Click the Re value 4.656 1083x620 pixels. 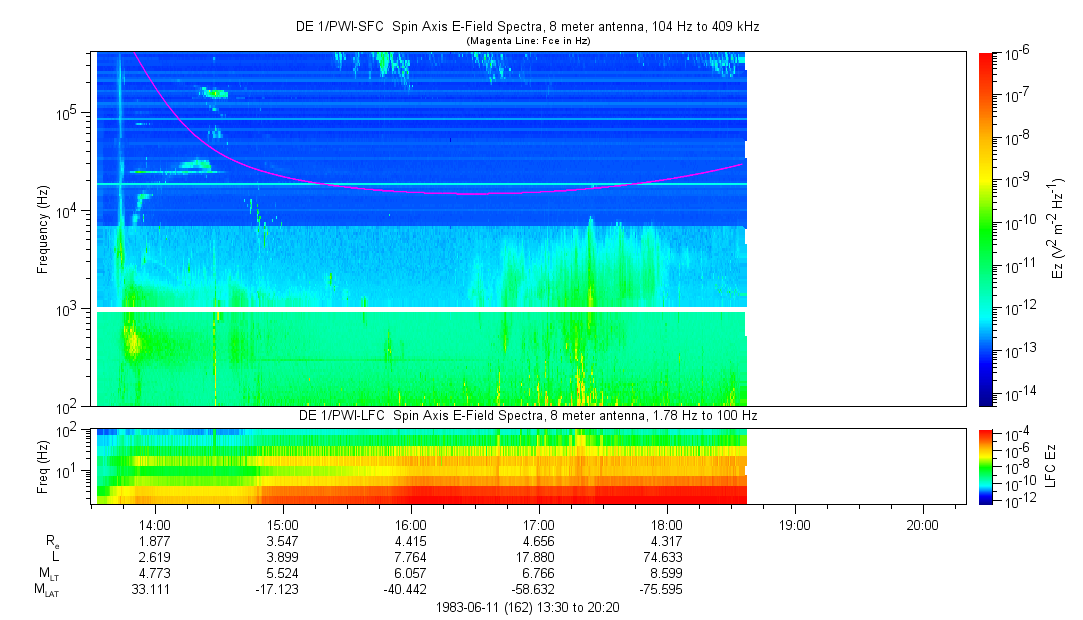pyautogui.click(x=539, y=541)
